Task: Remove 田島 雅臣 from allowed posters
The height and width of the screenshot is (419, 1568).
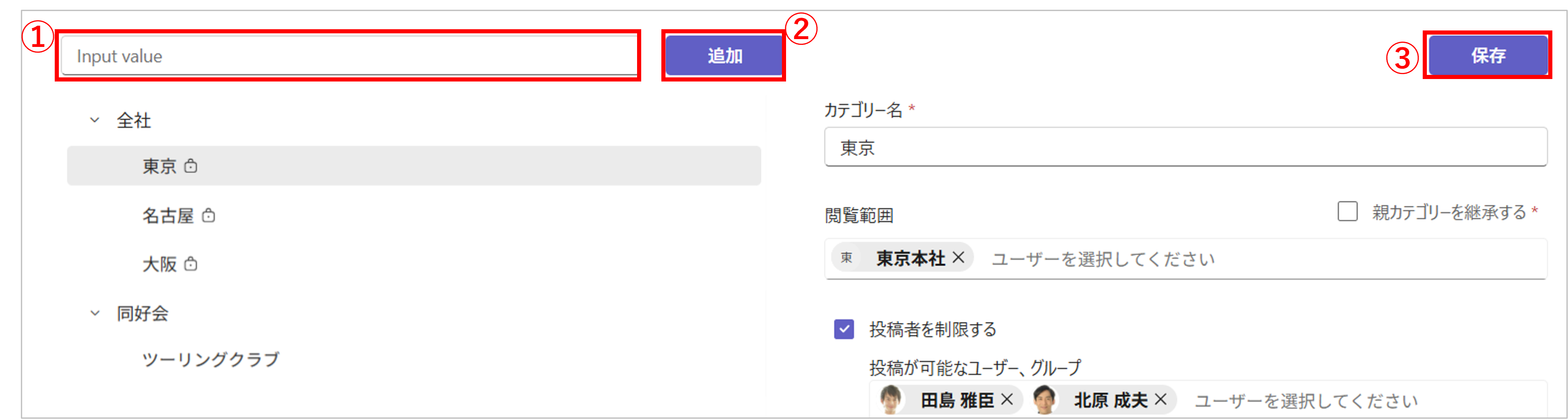Action: (1007, 400)
